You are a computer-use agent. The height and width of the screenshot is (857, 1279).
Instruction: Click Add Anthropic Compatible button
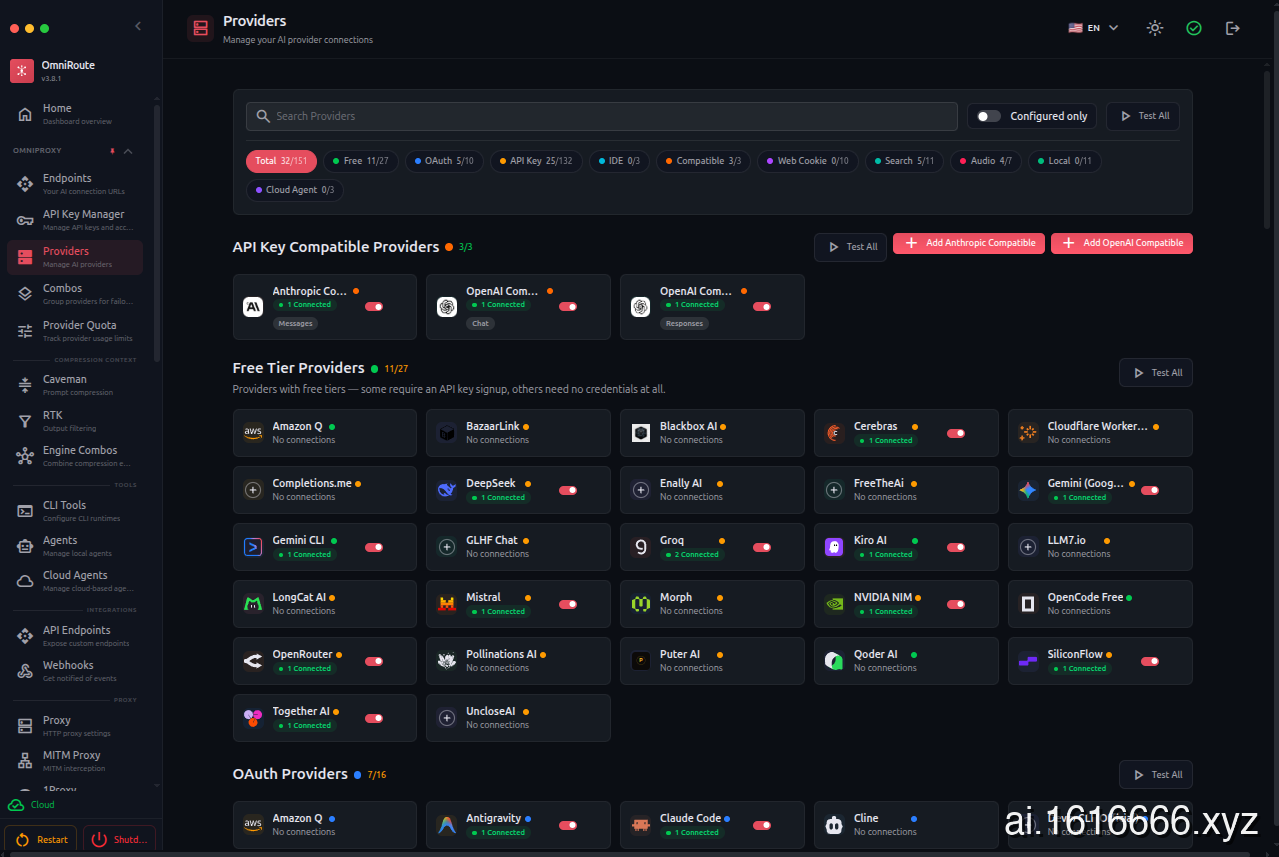coord(969,243)
